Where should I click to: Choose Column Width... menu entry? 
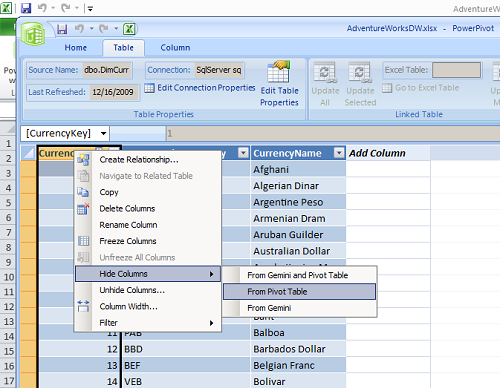148,306
